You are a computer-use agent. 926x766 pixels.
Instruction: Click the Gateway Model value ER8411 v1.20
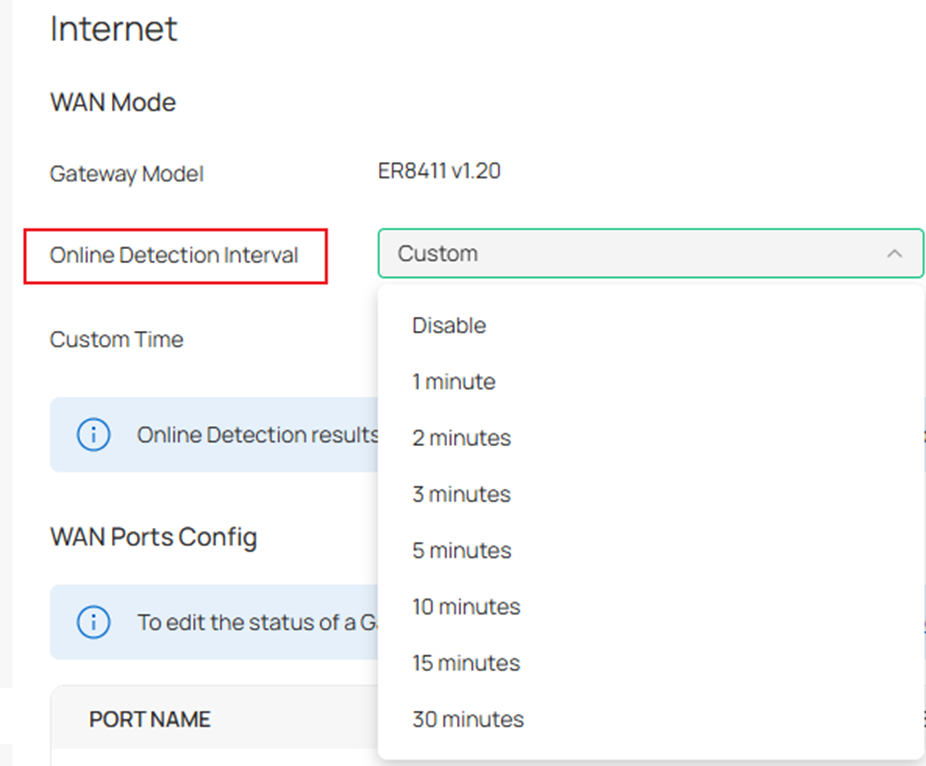438,170
